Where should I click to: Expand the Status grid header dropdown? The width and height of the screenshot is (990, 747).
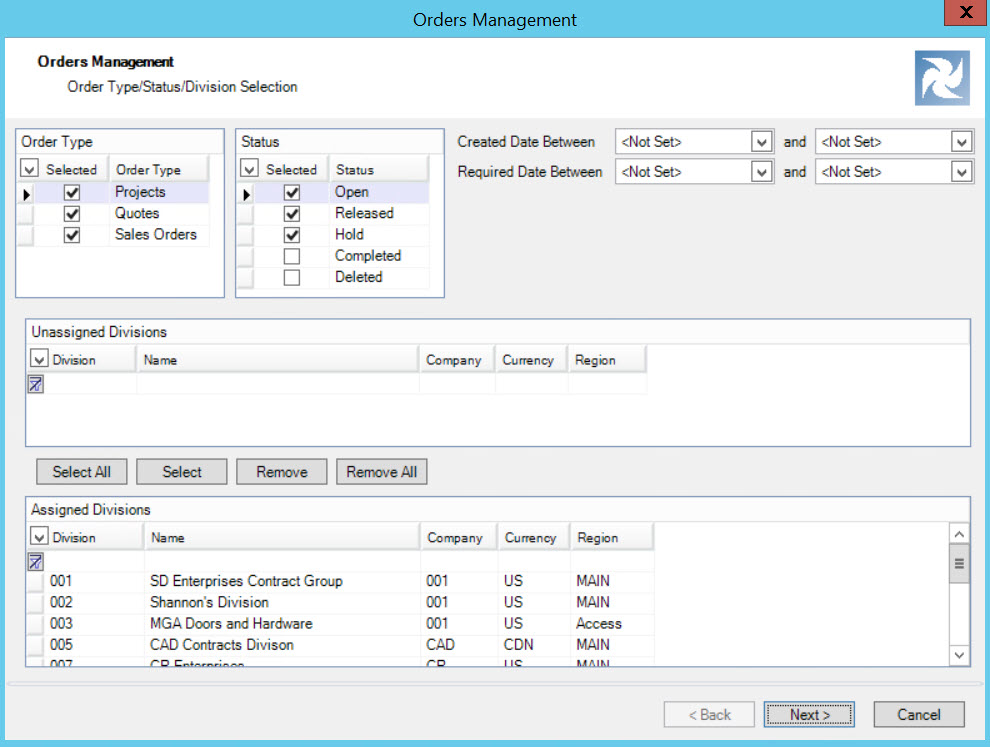tap(249, 169)
